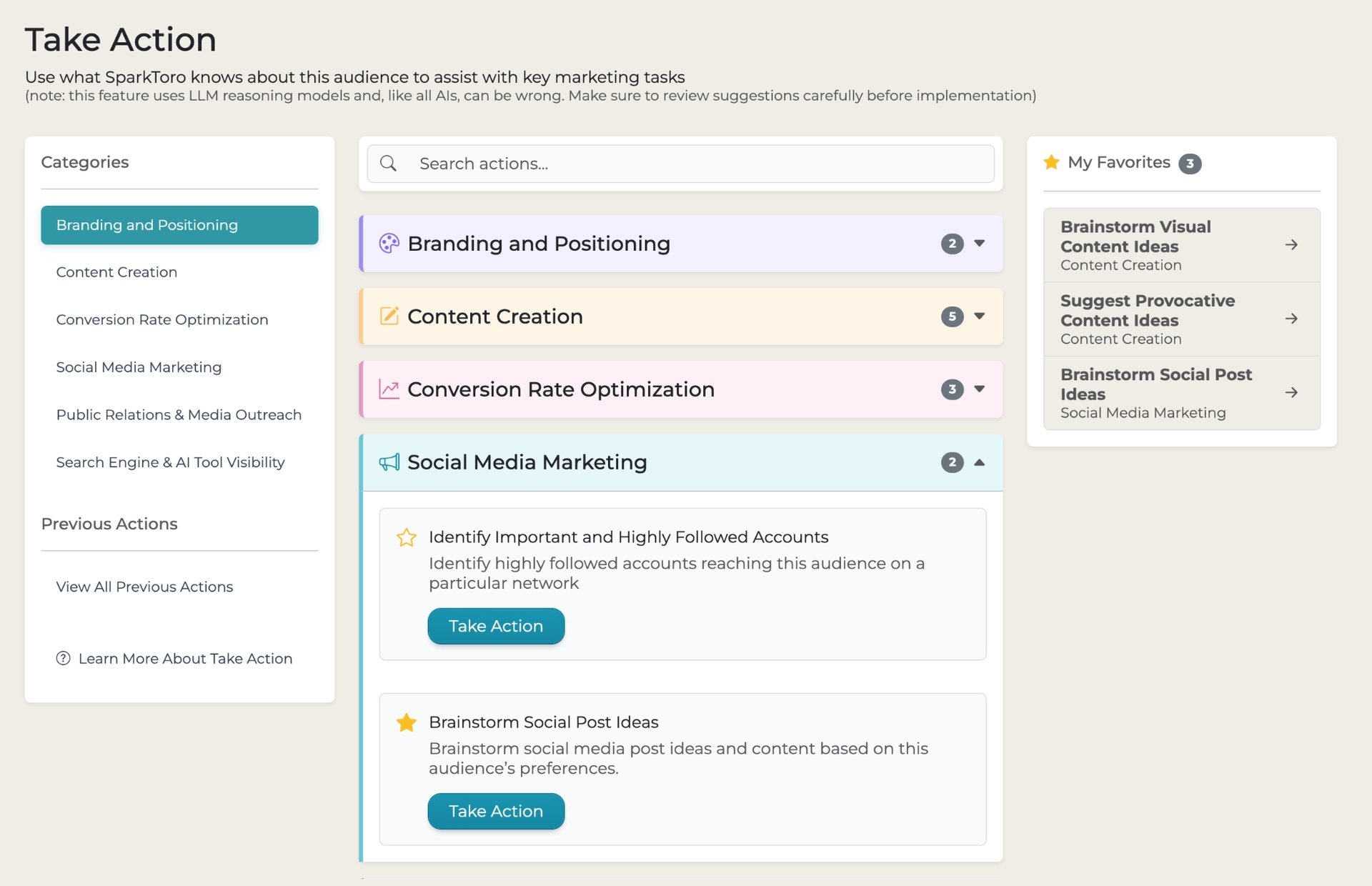
Task: Collapse the Social Media Marketing section
Action: (x=979, y=462)
